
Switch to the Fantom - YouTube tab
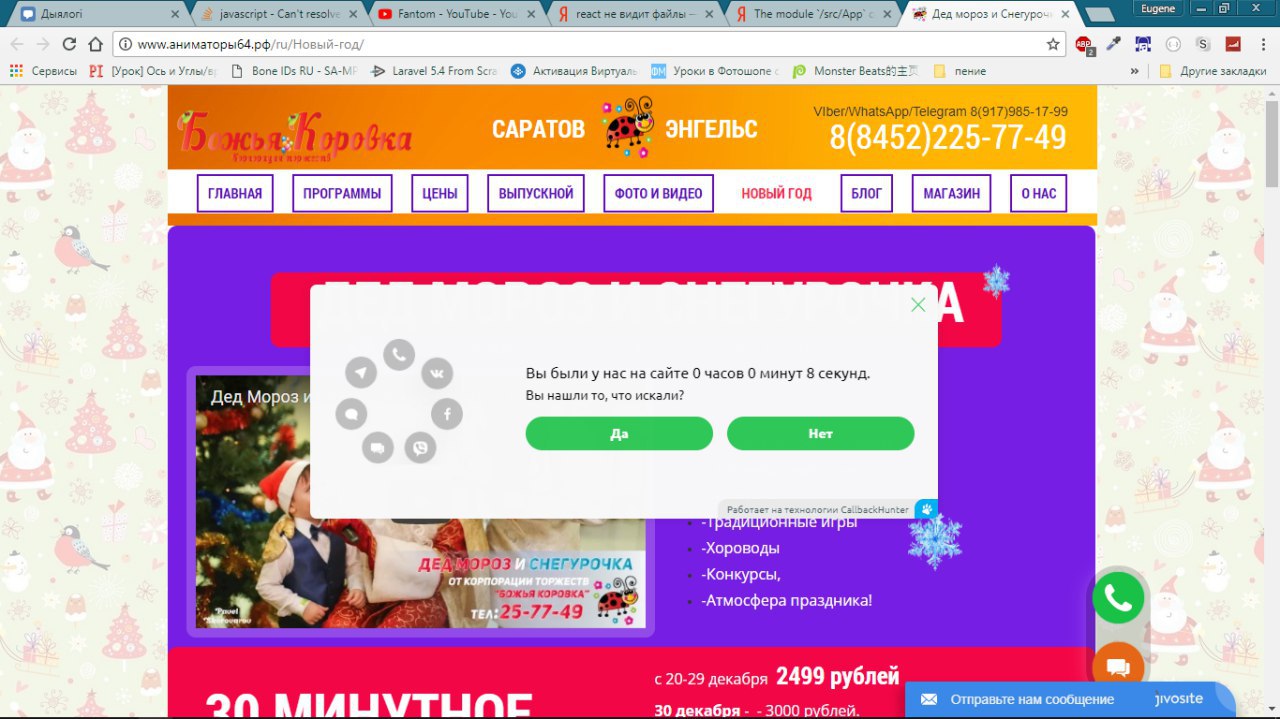click(455, 14)
